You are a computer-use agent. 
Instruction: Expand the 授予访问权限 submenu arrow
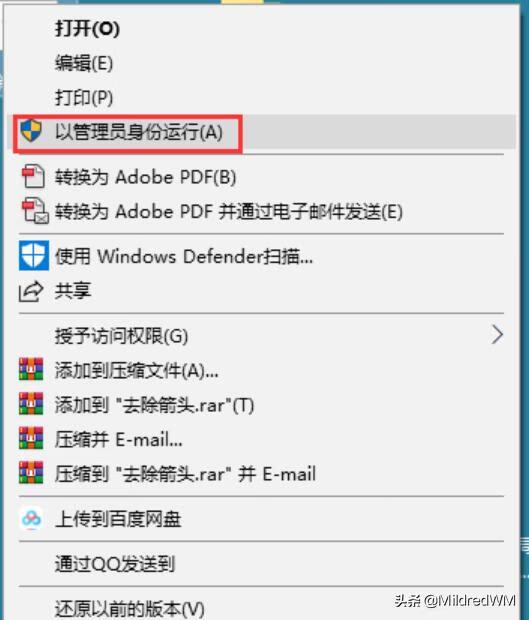pos(497,335)
